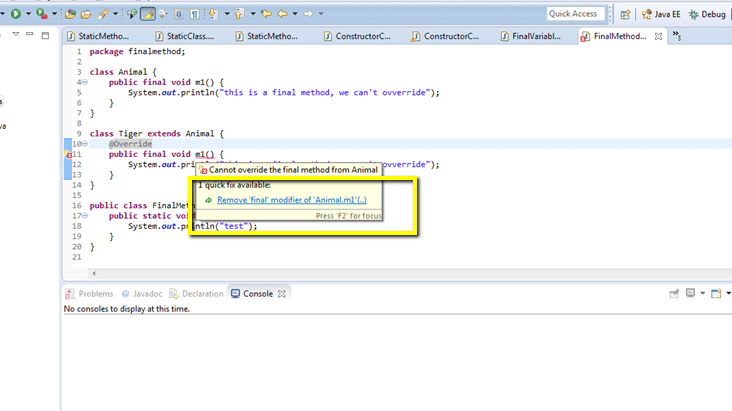
Task: Click the Open Perspective icon
Action: click(625, 14)
